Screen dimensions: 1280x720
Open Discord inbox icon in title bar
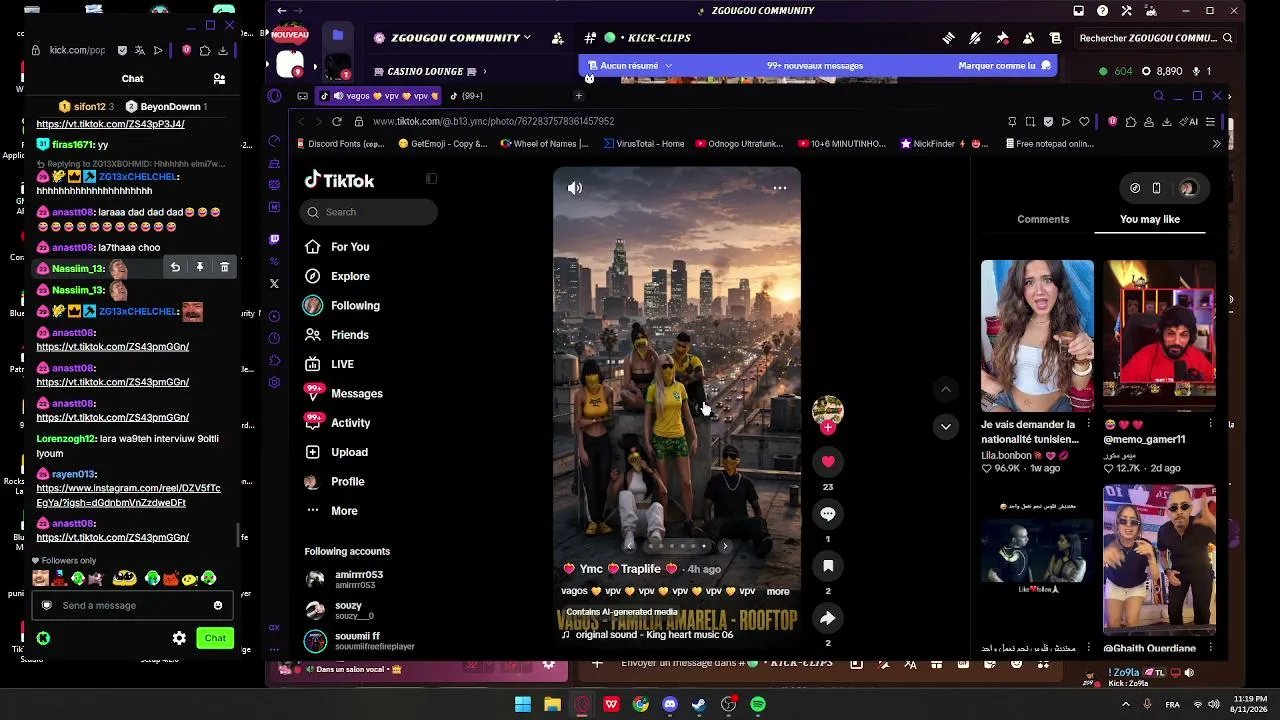click(1079, 11)
